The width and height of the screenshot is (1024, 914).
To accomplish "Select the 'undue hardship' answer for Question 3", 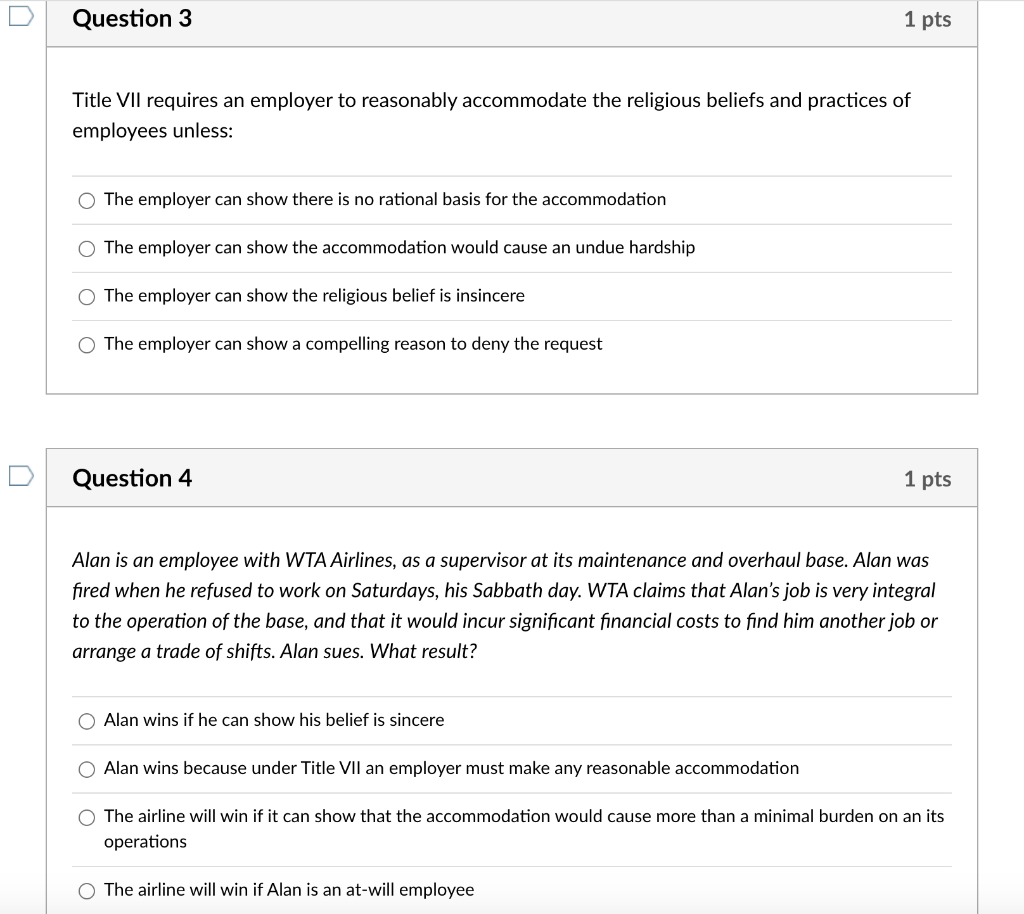I will (x=87, y=248).
